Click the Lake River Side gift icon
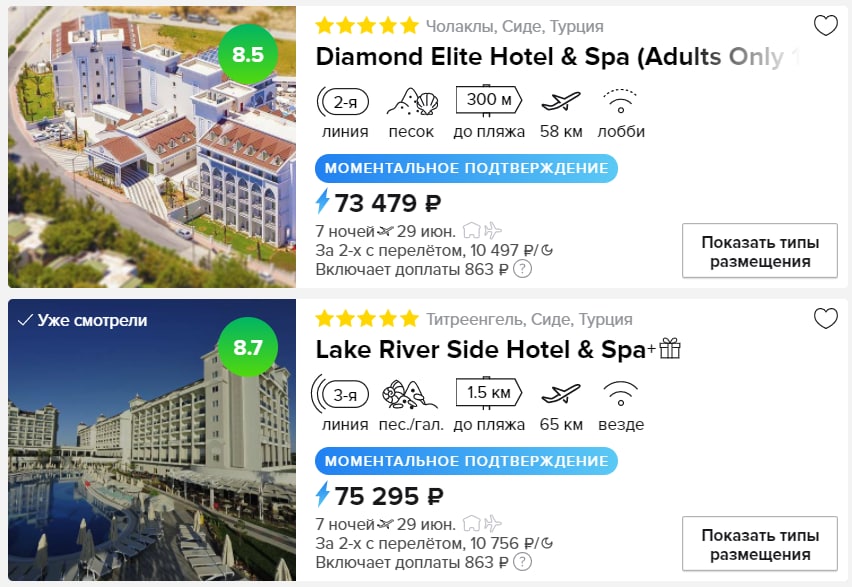The width and height of the screenshot is (852, 587). [x=669, y=349]
